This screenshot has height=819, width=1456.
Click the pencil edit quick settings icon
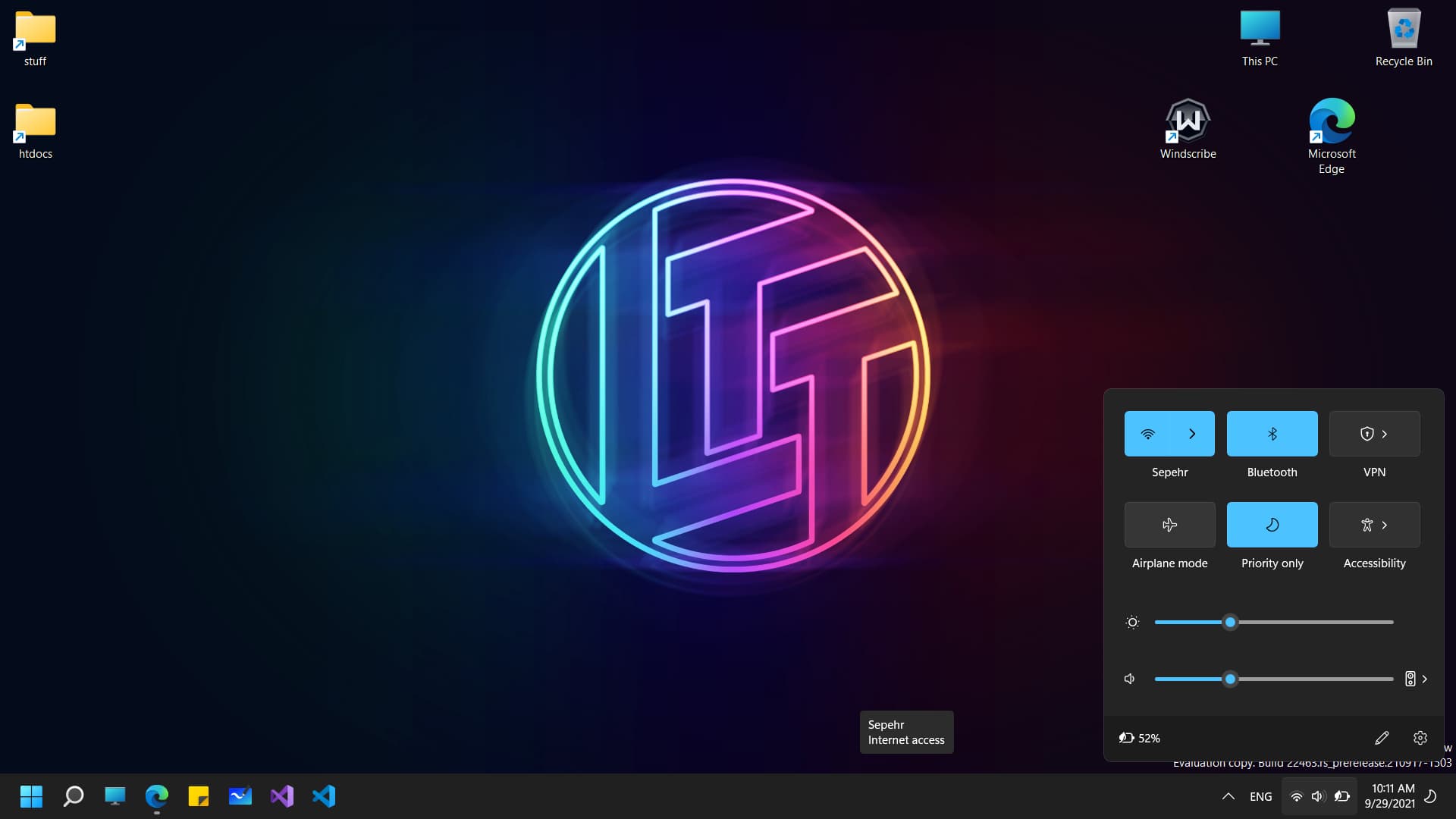pos(1382,738)
